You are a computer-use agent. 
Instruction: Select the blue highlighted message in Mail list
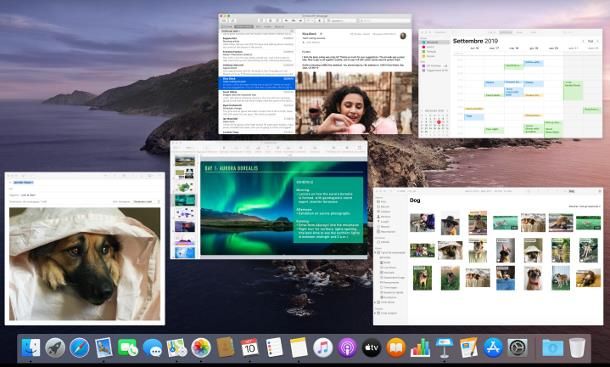click(x=258, y=84)
